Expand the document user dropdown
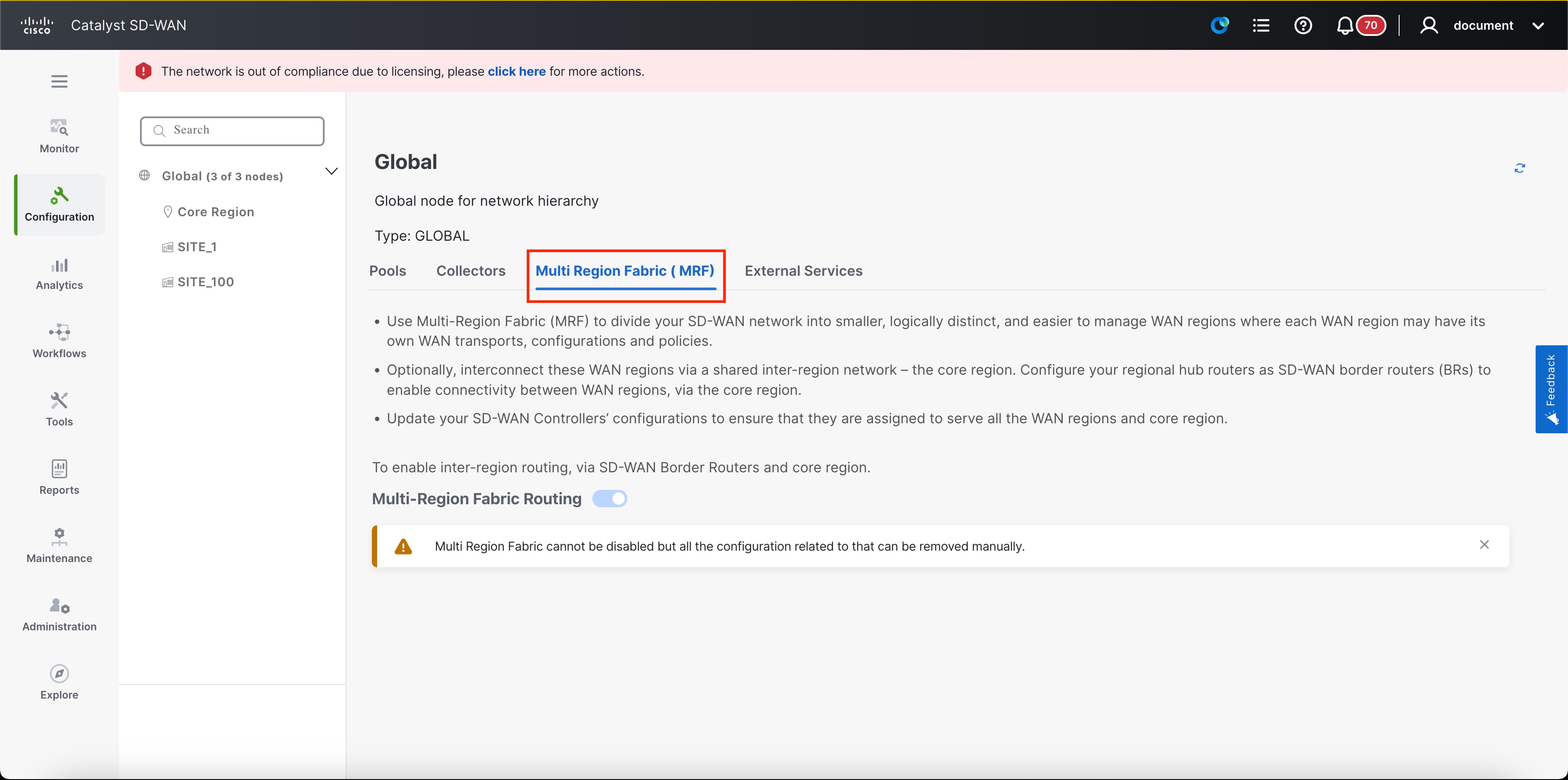The height and width of the screenshot is (780, 1568). (x=1538, y=25)
